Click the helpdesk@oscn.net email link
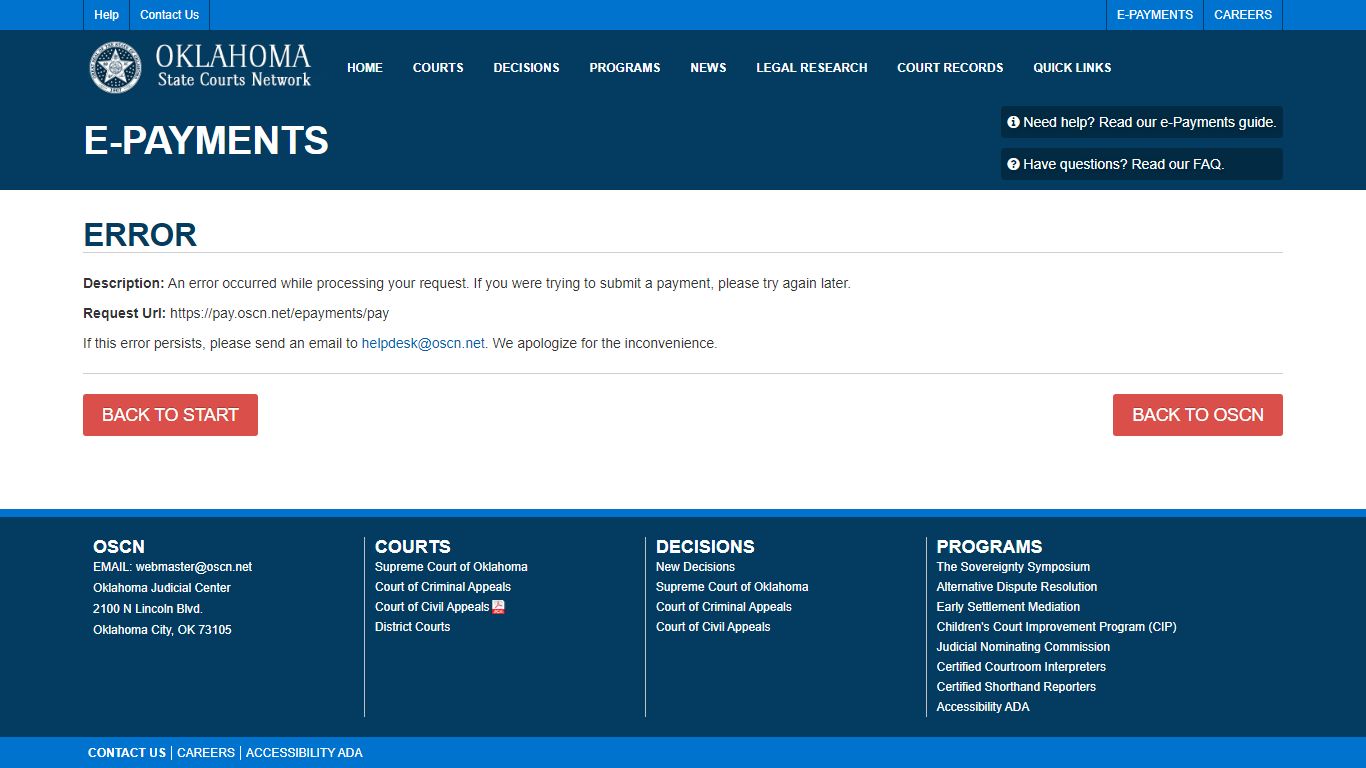 pos(423,343)
